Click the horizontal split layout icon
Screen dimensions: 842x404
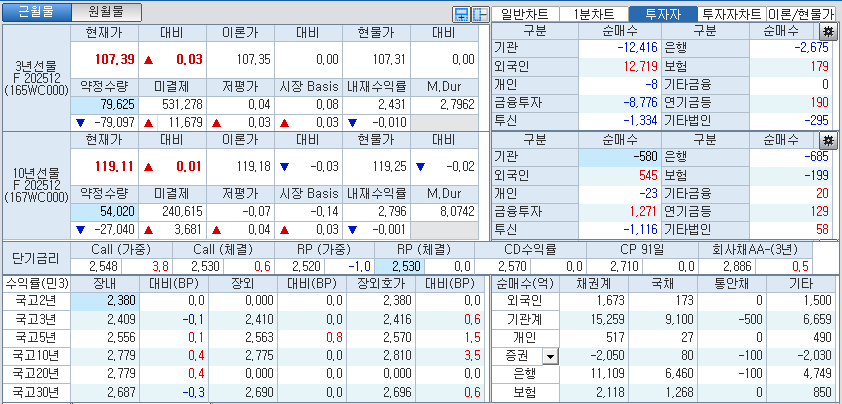tap(461, 15)
